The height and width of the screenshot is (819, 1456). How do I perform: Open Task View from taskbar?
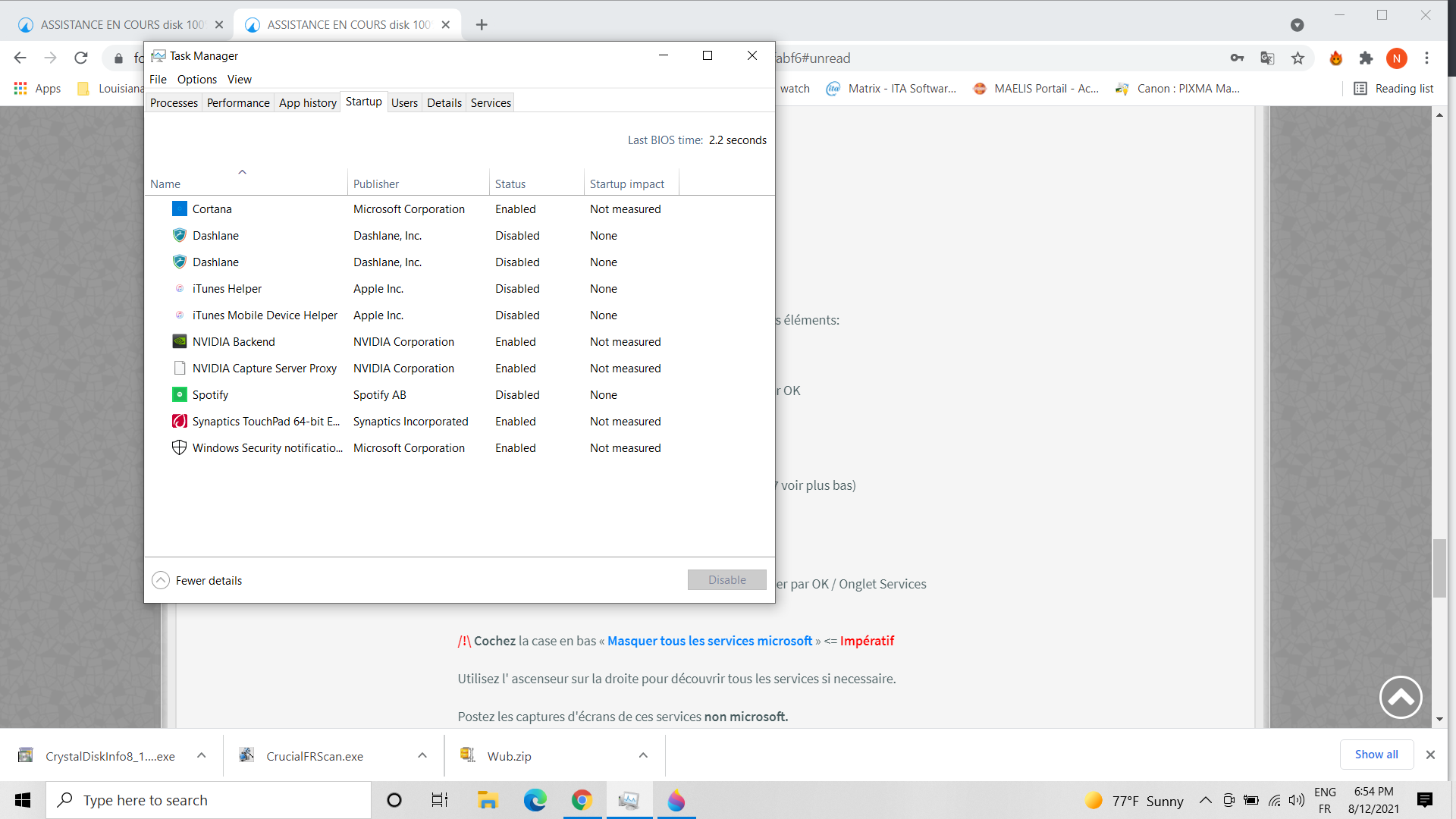[440, 800]
